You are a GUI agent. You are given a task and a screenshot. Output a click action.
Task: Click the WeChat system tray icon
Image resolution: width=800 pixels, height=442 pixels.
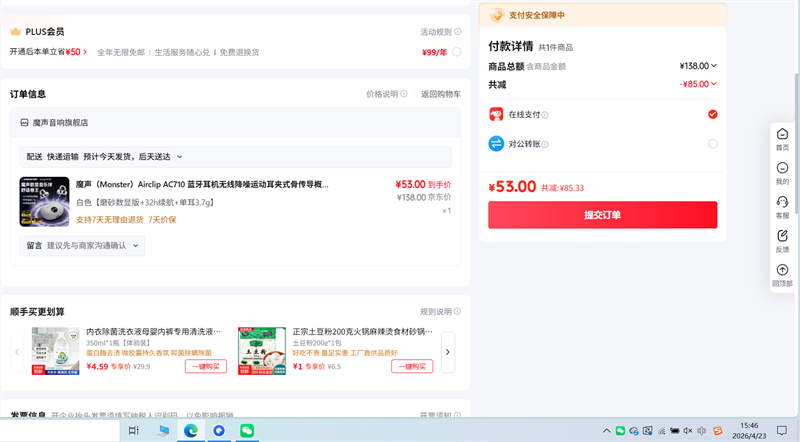(x=620, y=431)
